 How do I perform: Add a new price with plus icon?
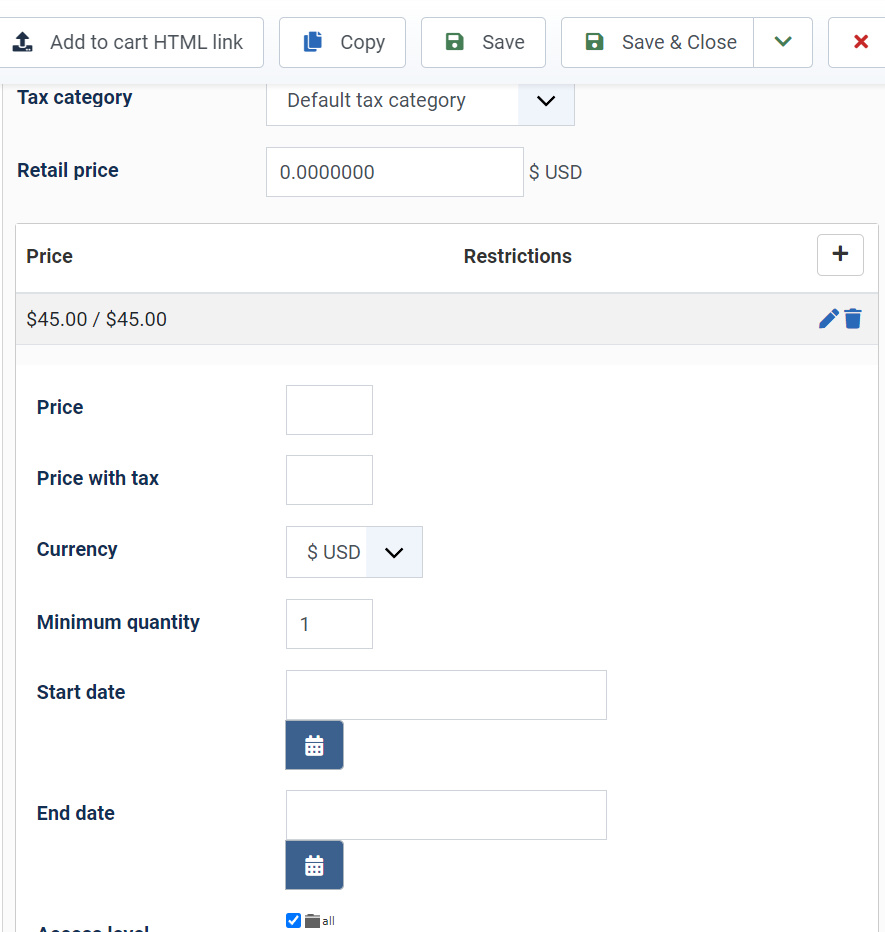tap(840, 255)
